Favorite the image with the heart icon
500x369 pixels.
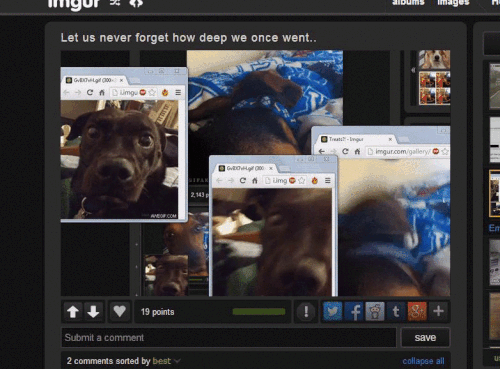(119, 312)
